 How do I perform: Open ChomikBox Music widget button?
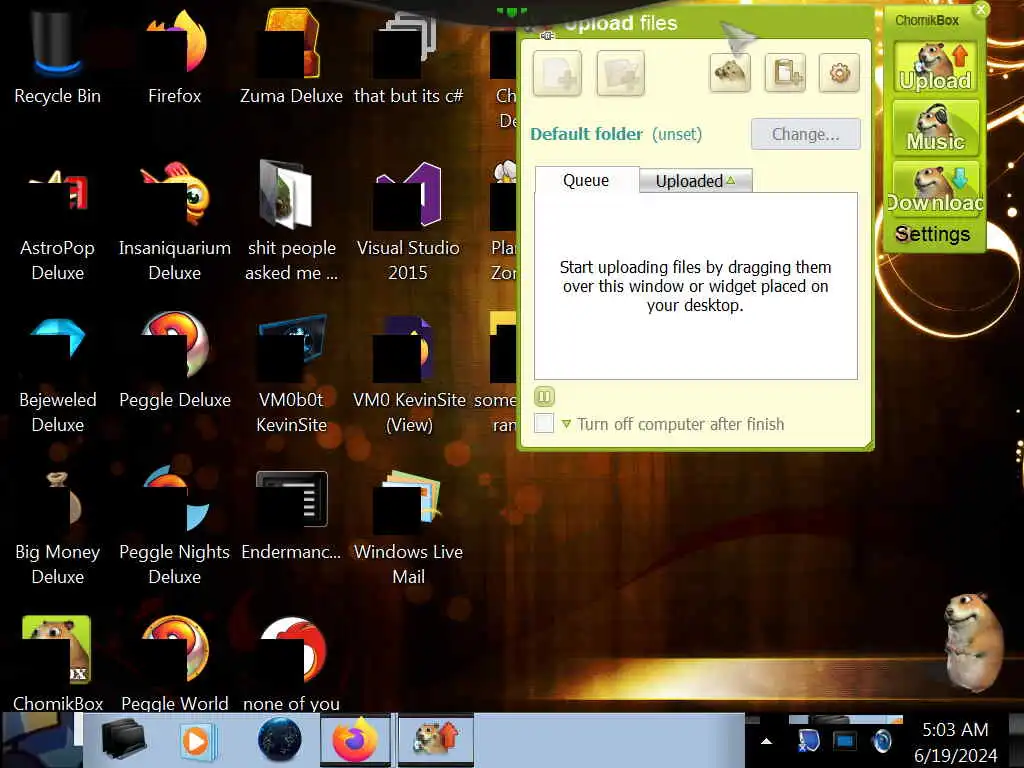point(935,127)
